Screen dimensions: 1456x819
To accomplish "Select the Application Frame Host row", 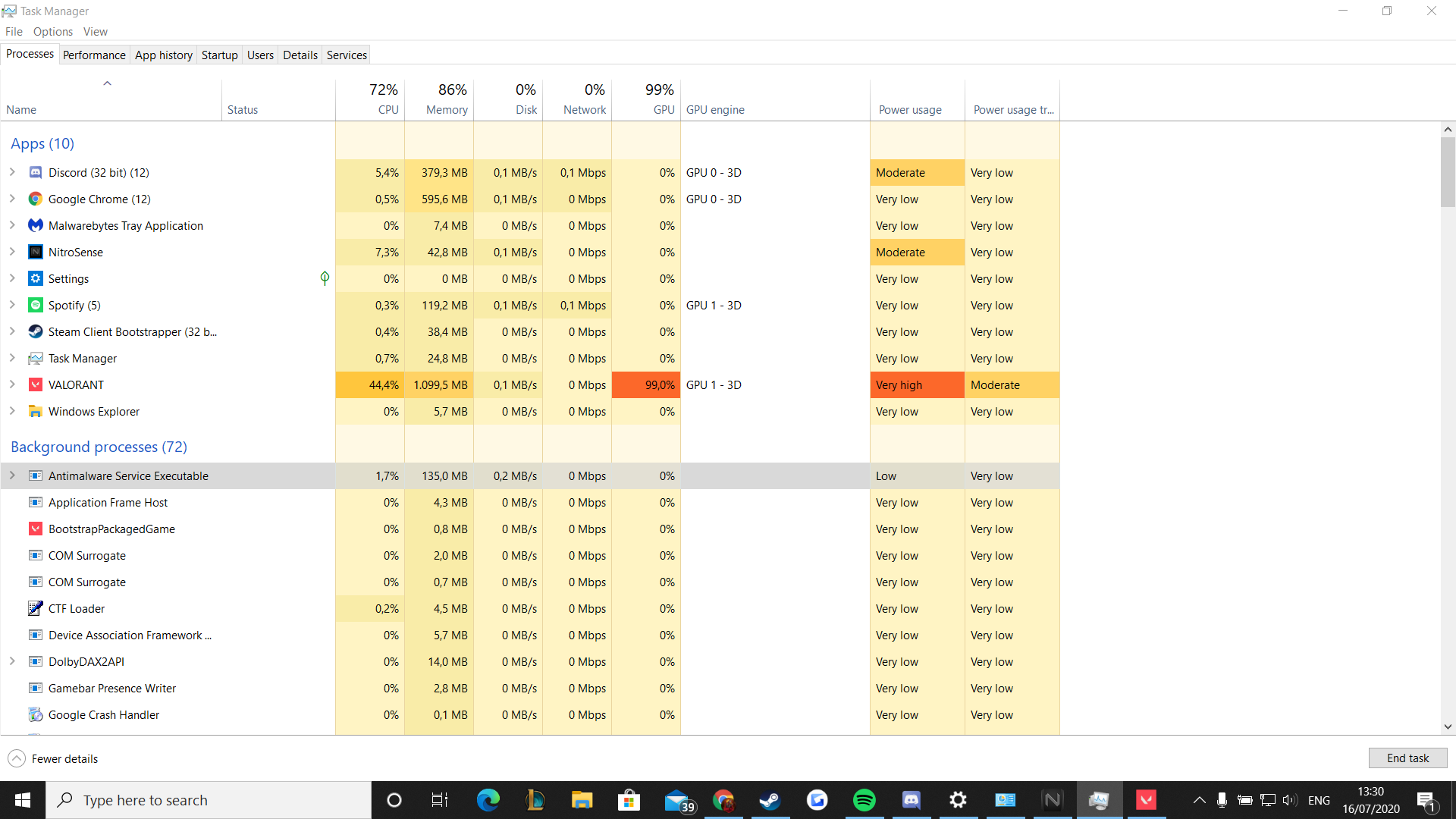I will point(530,503).
